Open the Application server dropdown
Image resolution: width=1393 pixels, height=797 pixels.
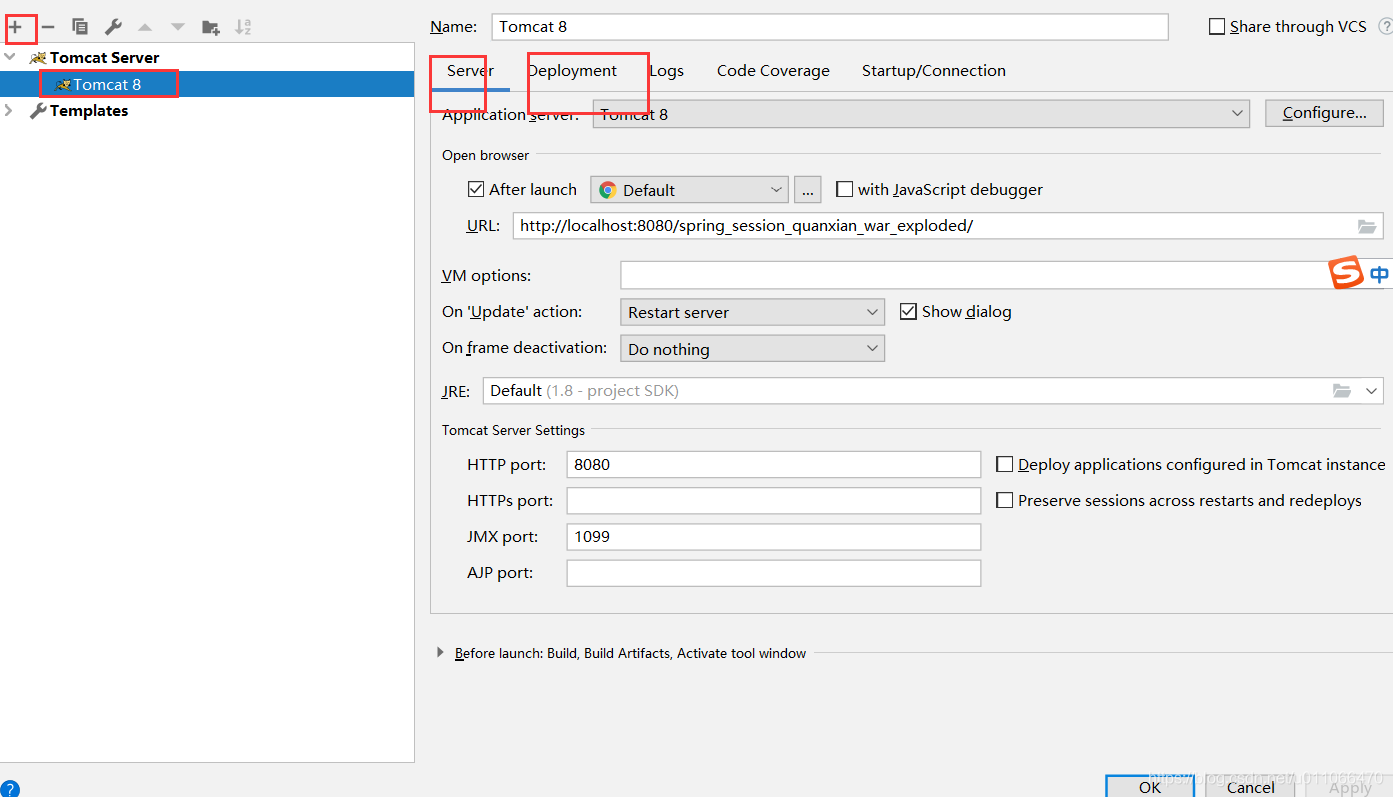(x=921, y=114)
